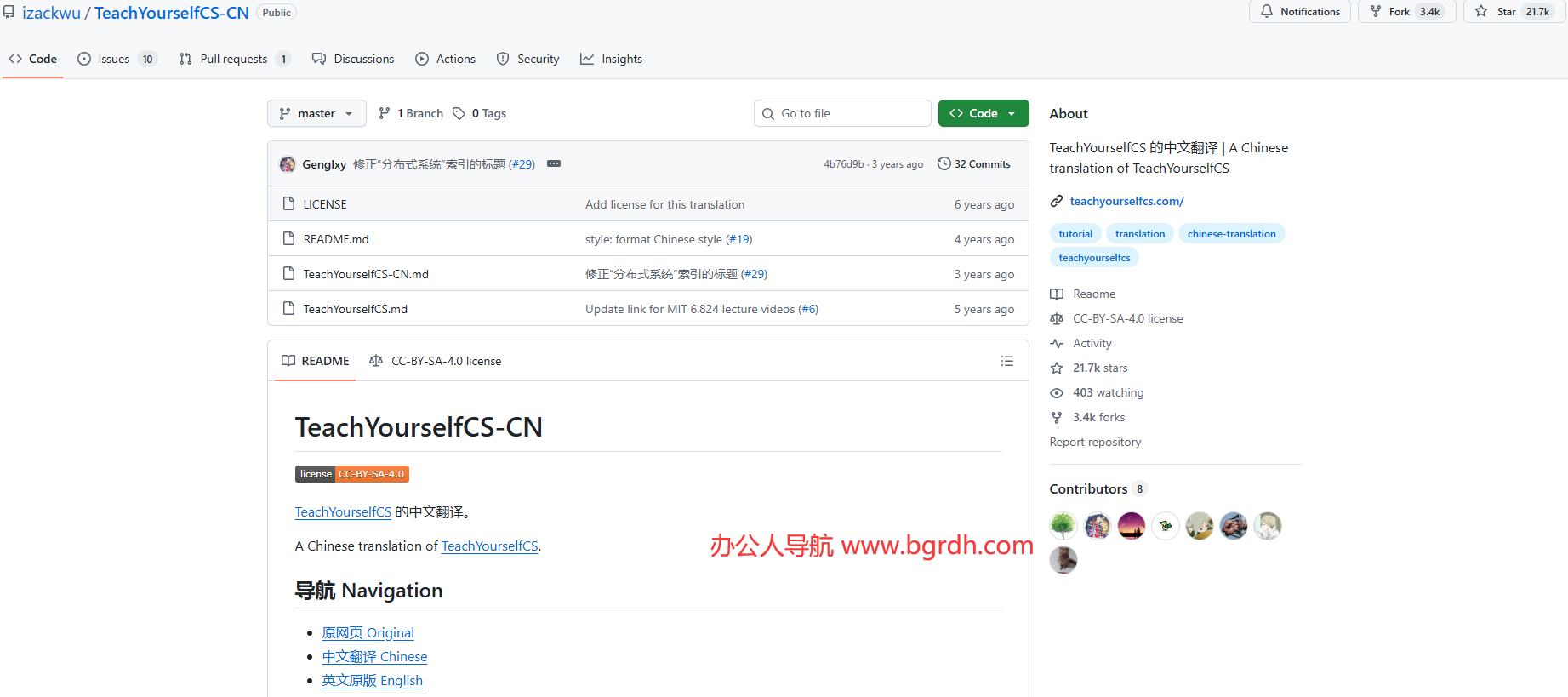
Task: Click the commit message ellipsis expand icon
Action: coord(554,163)
